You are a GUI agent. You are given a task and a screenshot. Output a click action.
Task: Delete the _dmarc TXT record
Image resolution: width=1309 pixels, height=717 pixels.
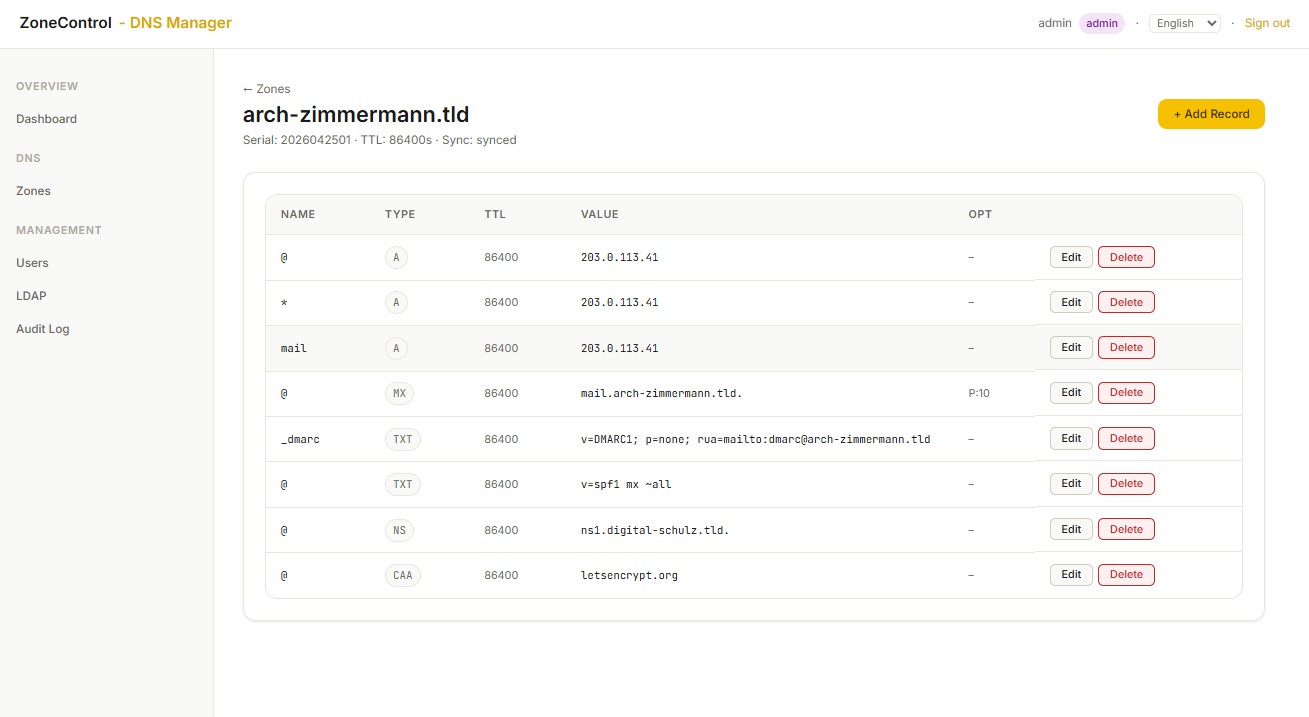tap(1126, 439)
